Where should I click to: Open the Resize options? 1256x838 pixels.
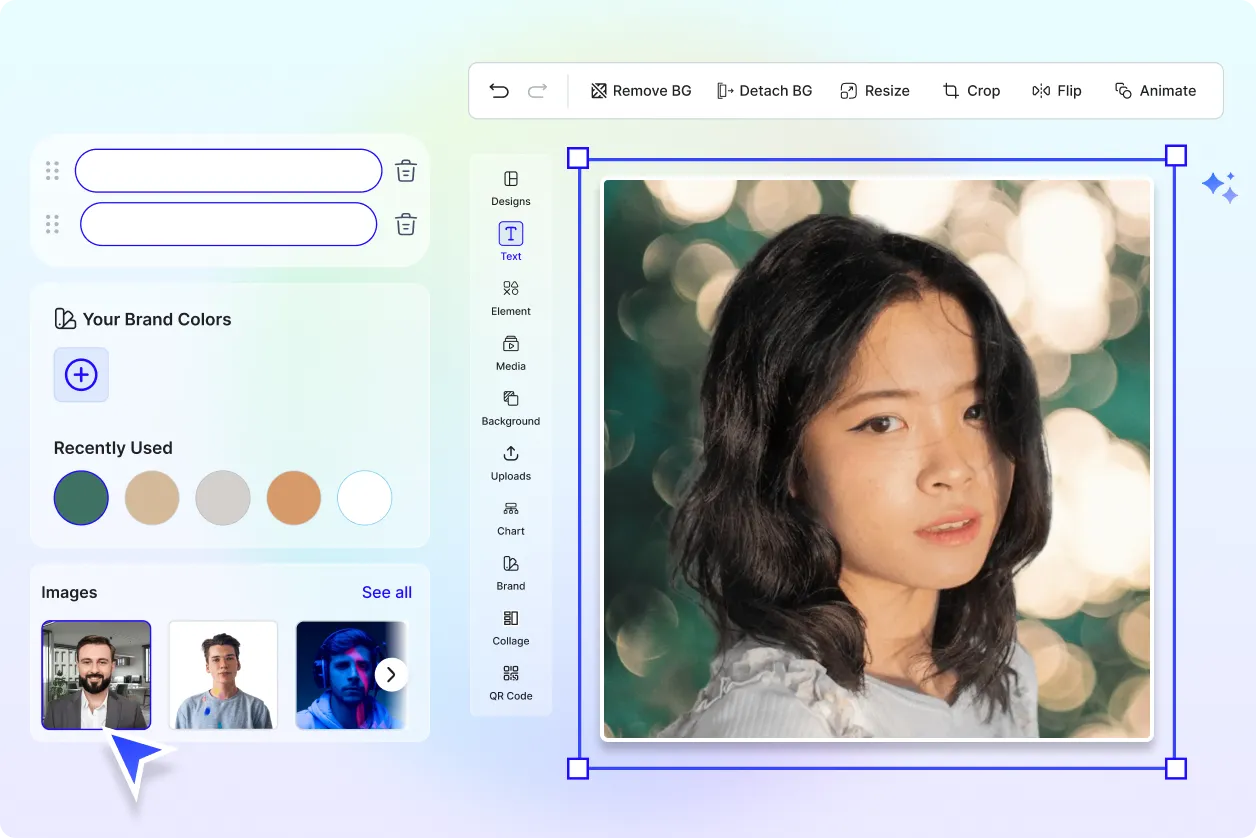point(875,90)
